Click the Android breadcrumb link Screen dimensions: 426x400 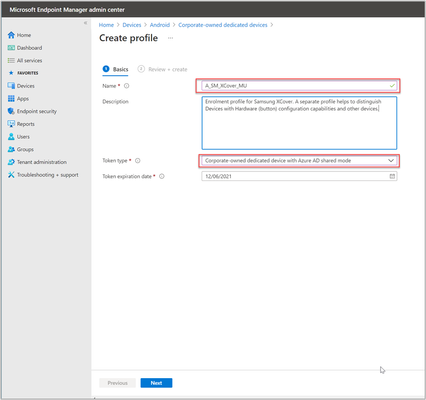[x=160, y=25]
